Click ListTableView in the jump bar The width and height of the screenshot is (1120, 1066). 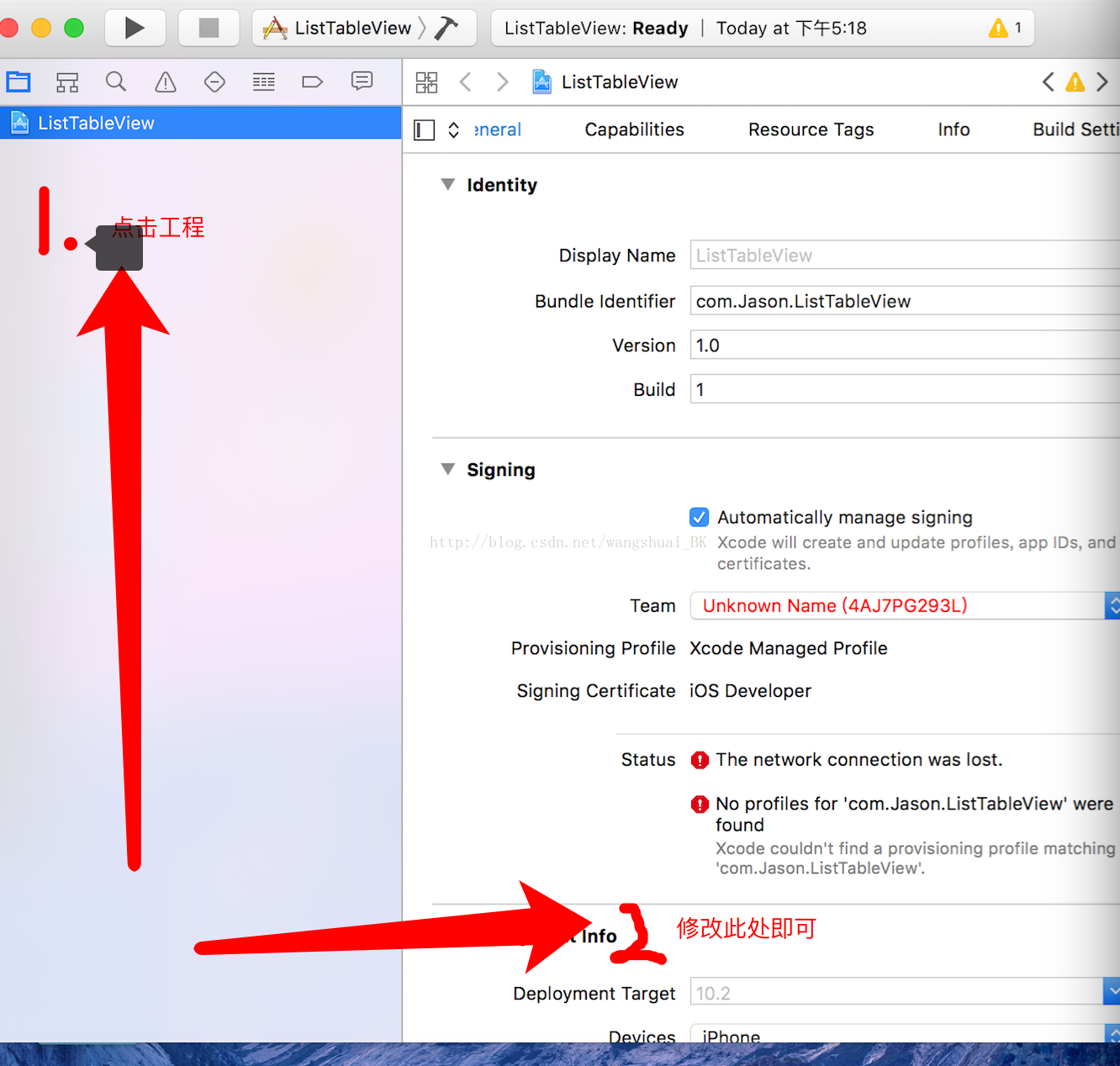[605, 82]
